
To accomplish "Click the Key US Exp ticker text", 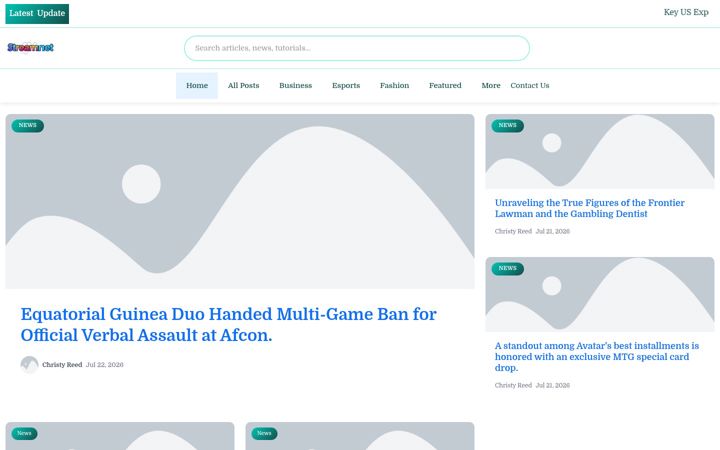I will tap(686, 12).
